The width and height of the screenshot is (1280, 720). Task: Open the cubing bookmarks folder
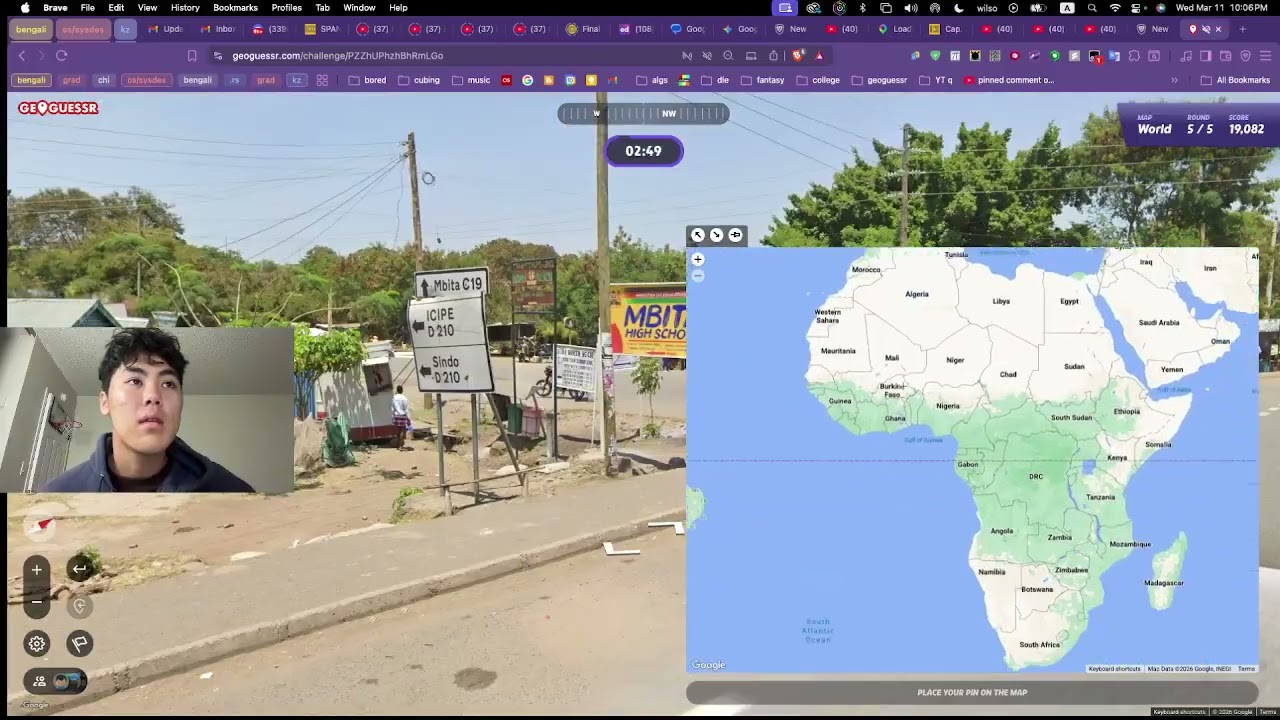pyautogui.click(x=419, y=80)
